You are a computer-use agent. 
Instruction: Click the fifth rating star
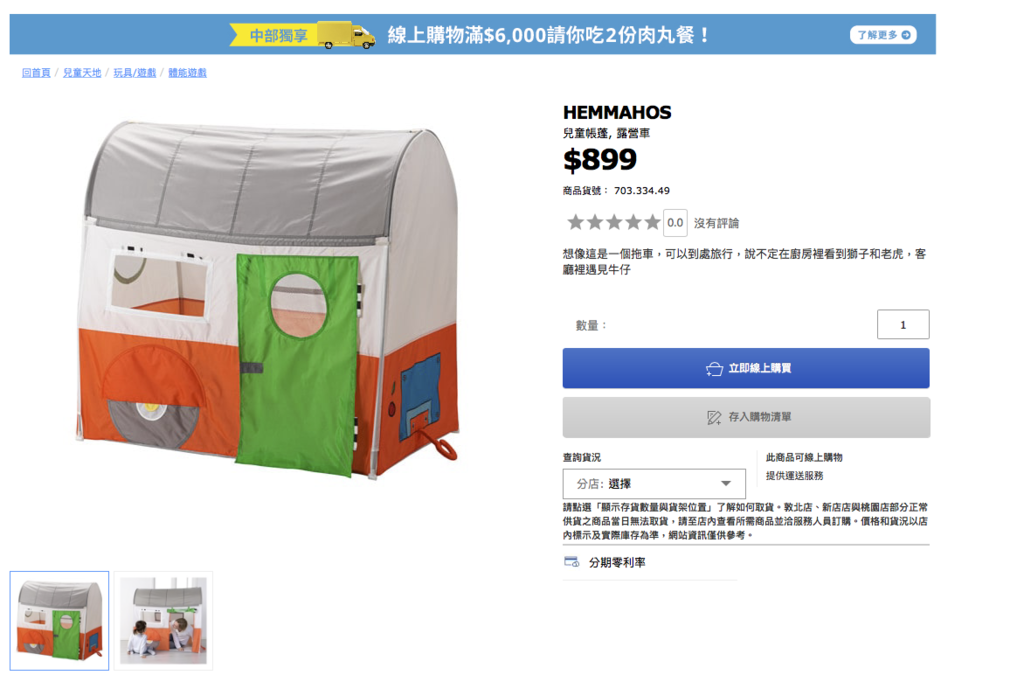click(x=652, y=223)
